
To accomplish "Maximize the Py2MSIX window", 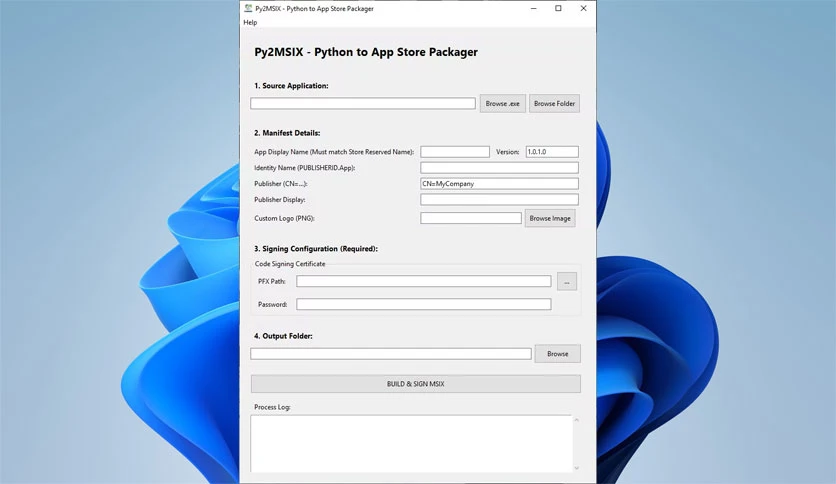I will [x=558, y=9].
